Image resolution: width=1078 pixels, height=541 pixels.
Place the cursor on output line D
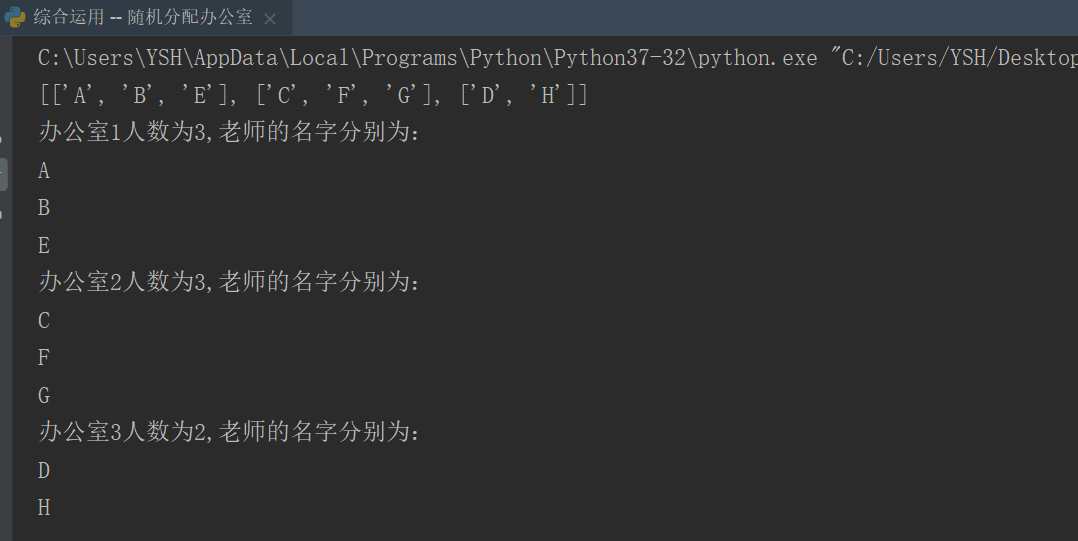click(x=44, y=470)
